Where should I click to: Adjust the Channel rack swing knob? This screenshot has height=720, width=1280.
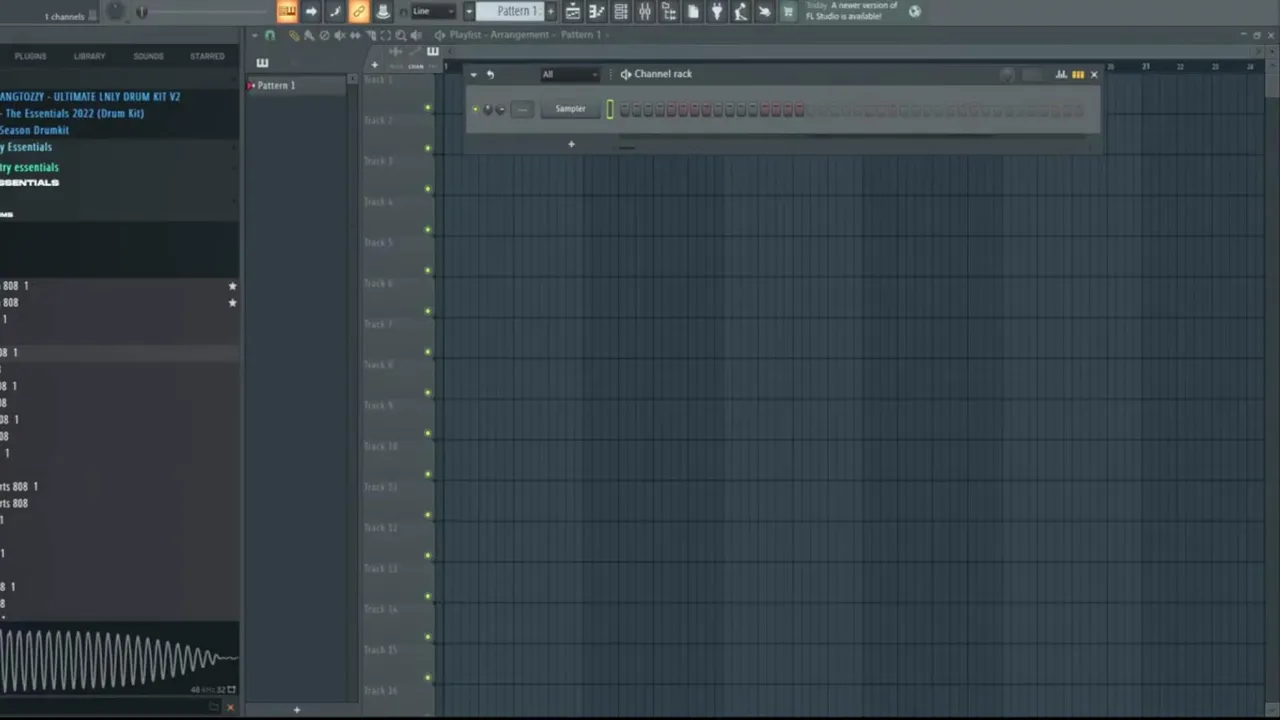(1007, 74)
